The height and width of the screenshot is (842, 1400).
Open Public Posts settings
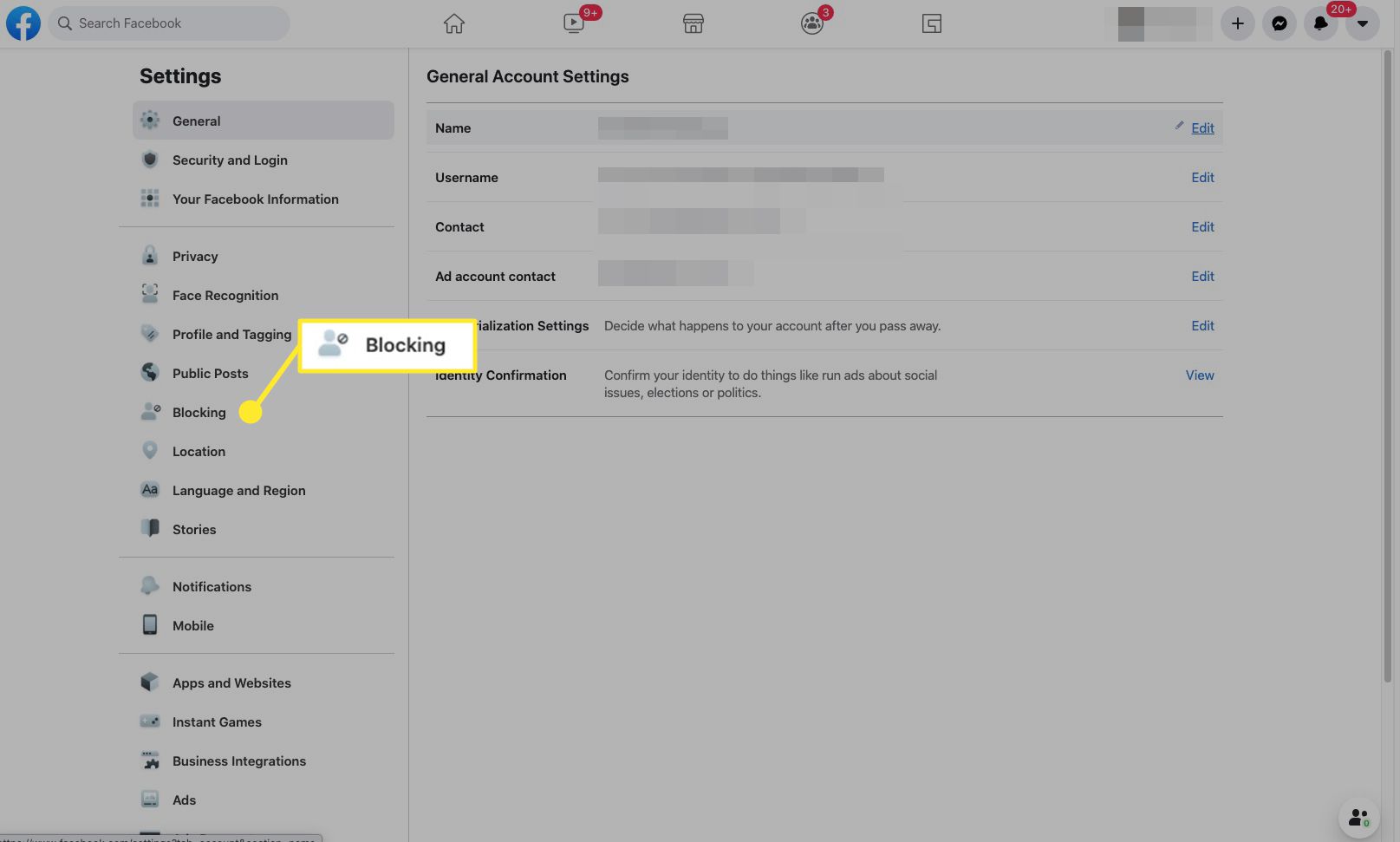[264, 373]
